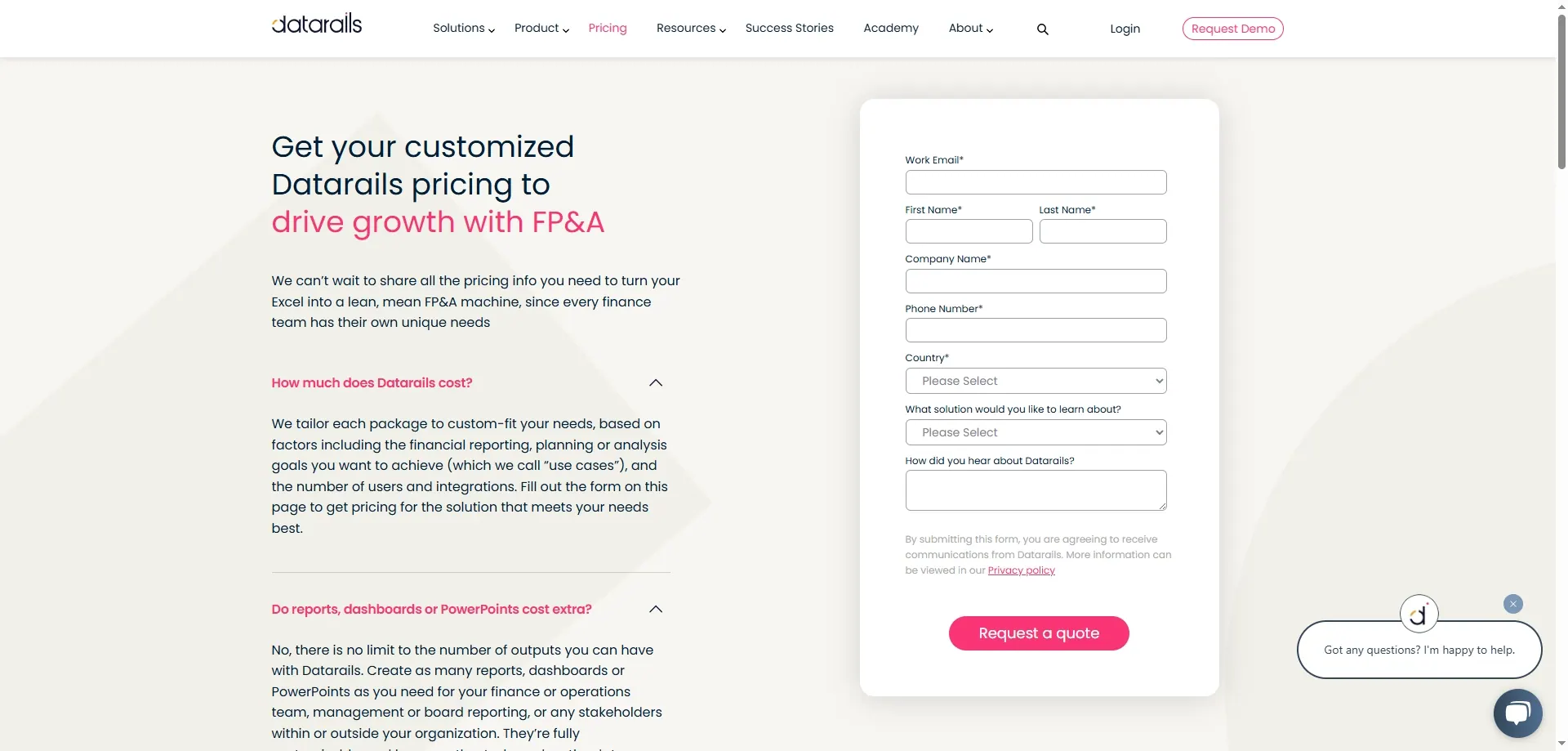
Task: Open the site search magnifier icon
Action: point(1042,29)
